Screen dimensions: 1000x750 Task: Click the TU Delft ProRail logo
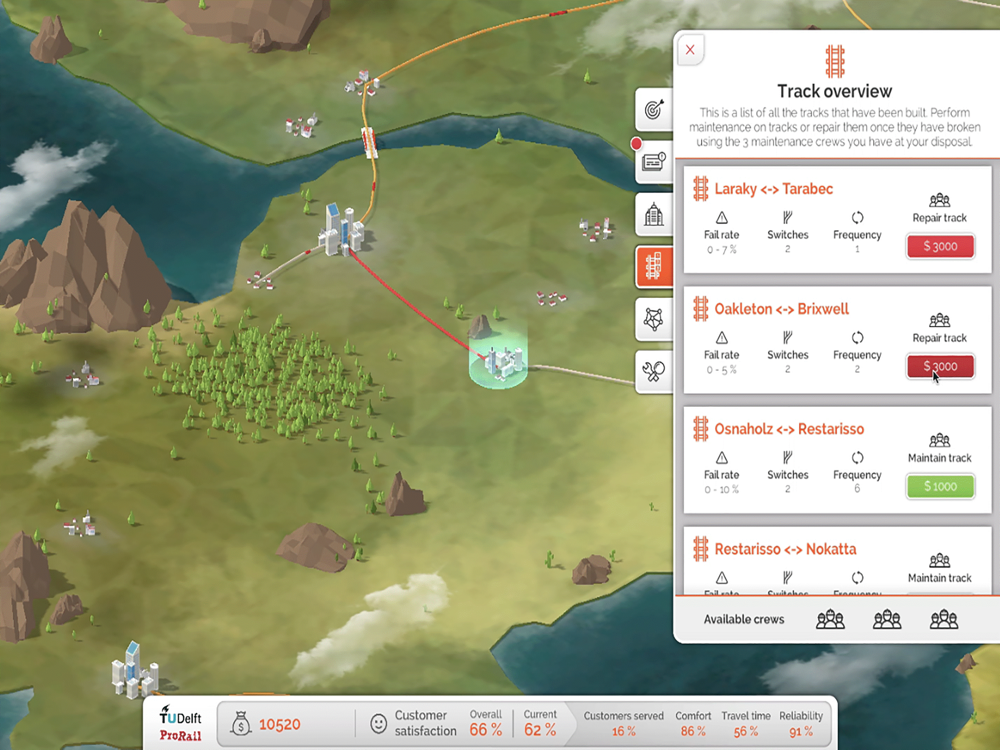[x=180, y=723]
